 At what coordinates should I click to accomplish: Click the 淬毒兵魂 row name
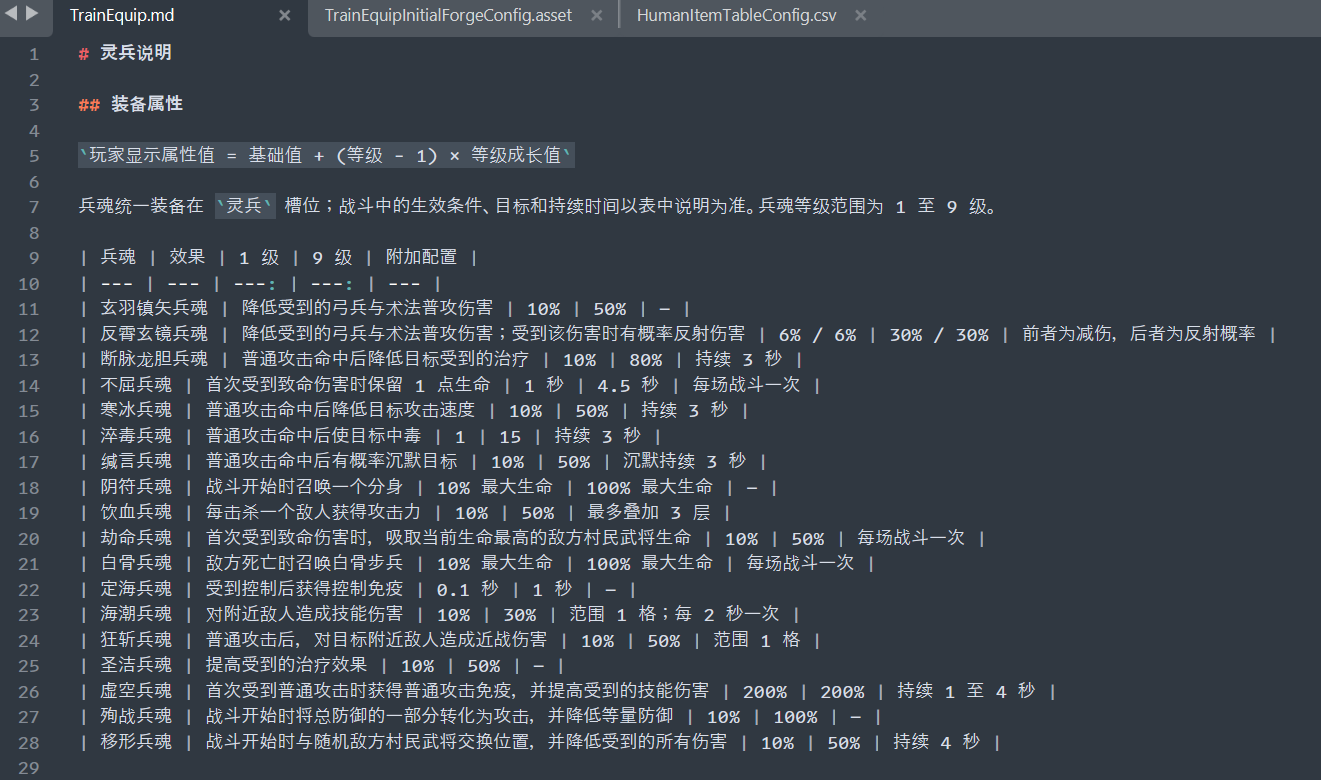tap(136, 436)
